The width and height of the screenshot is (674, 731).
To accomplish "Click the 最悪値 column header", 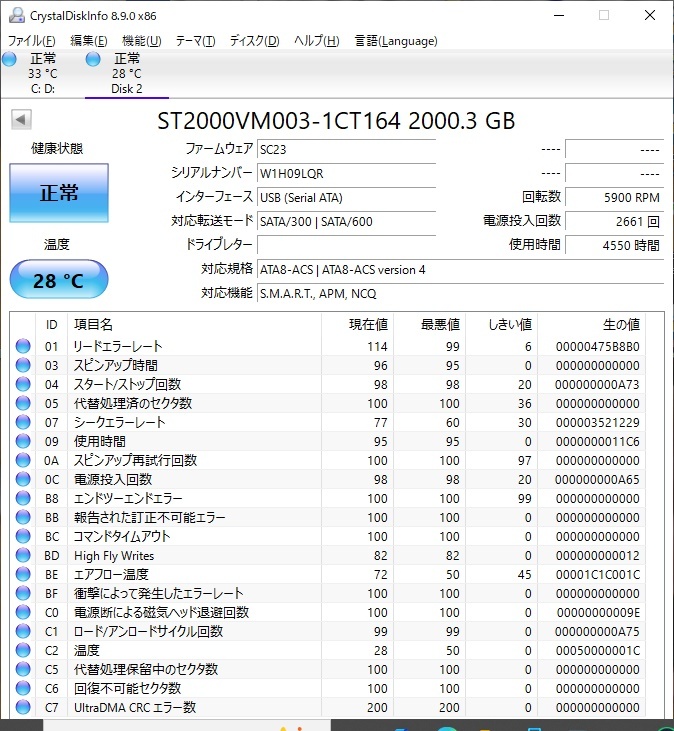I will (429, 324).
